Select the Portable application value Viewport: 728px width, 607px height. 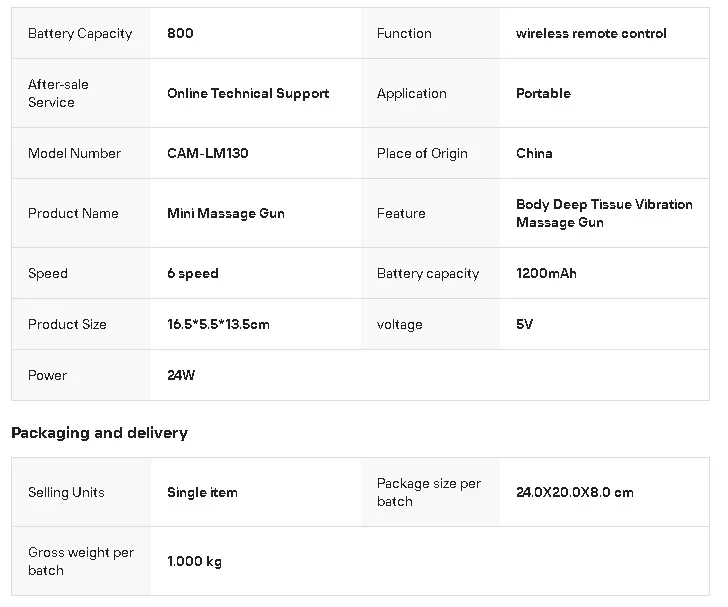[x=543, y=93]
